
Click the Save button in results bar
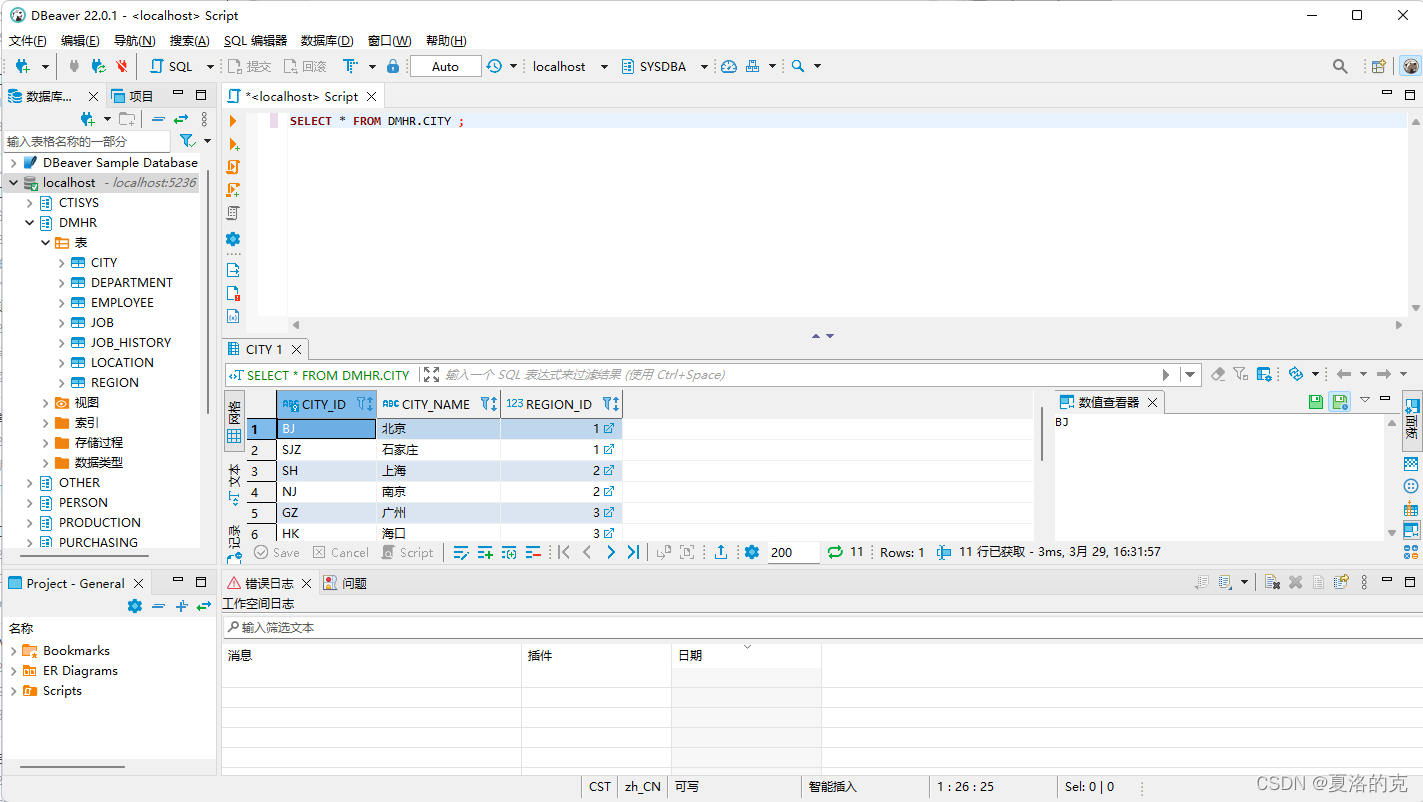[277, 552]
